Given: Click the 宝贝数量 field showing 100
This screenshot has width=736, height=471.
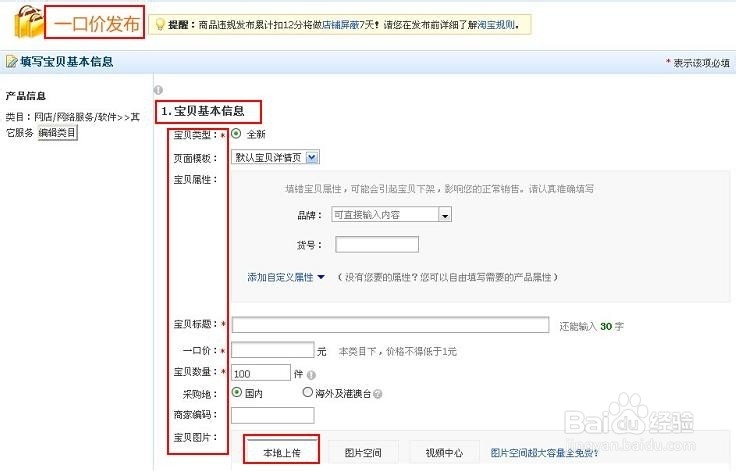Looking at the screenshot, I should click(261, 373).
